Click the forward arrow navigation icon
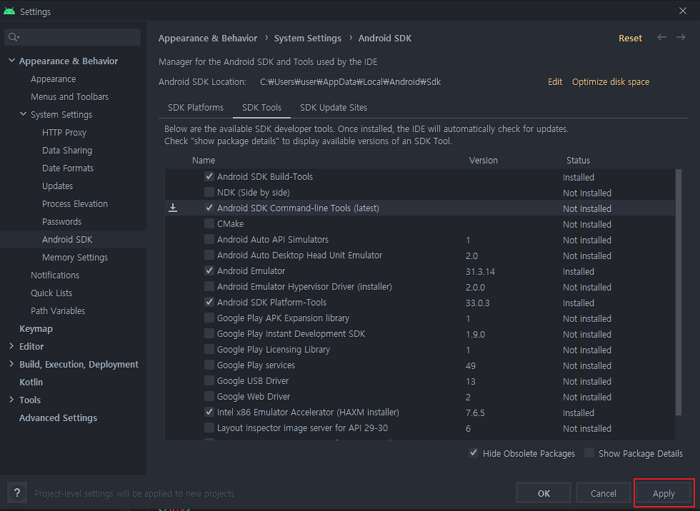 [681, 37]
